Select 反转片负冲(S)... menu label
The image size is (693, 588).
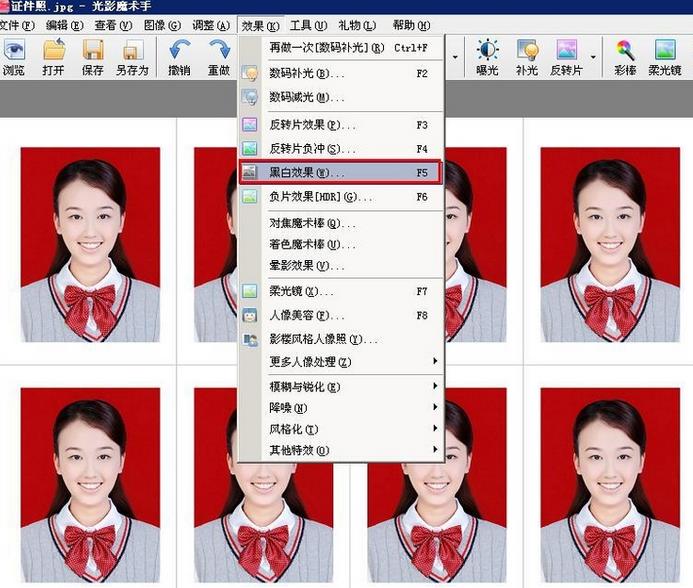click(312, 149)
